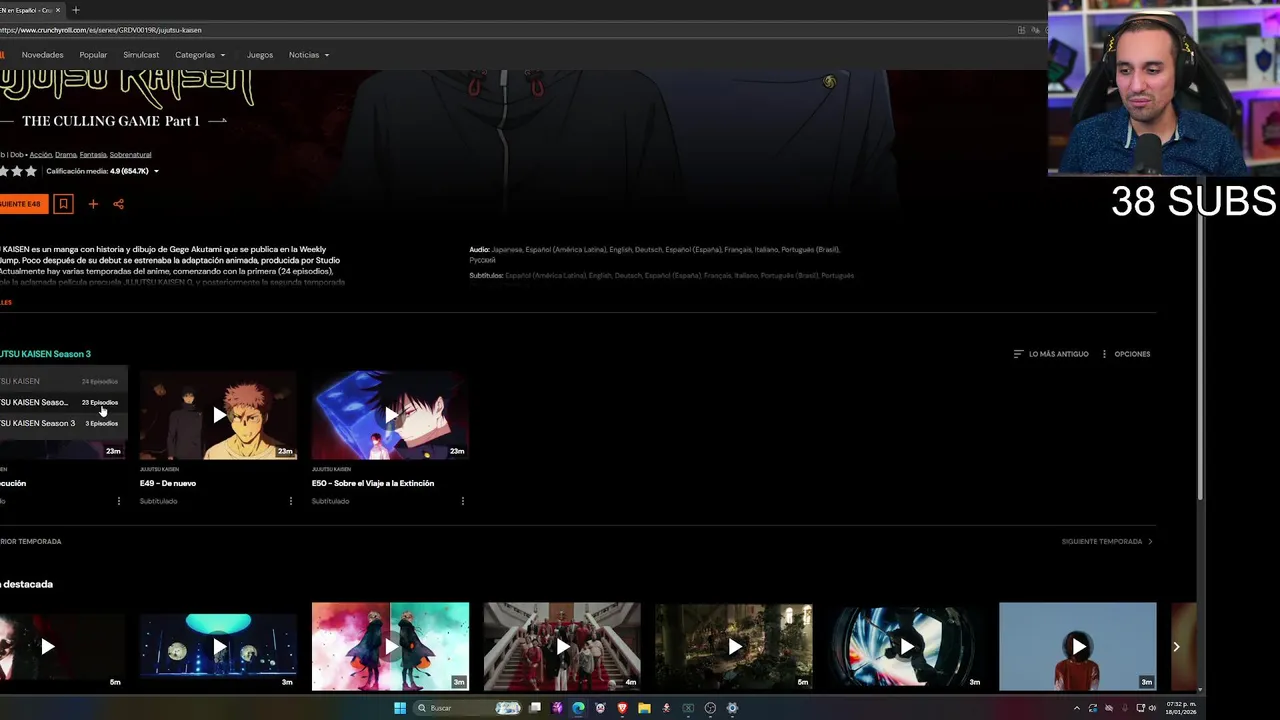The height and width of the screenshot is (720, 1280).
Task: Open the Drama genre link
Action: (x=66, y=155)
